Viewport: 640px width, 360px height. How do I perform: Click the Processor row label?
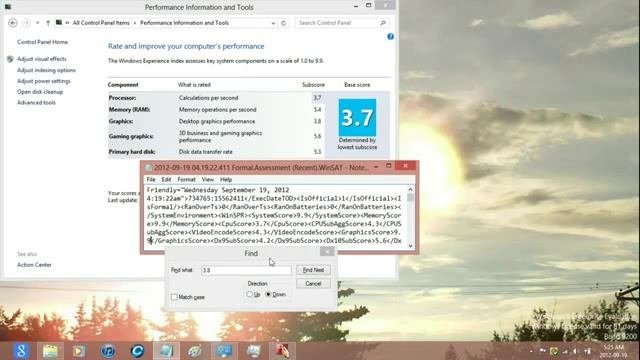[122, 98]
